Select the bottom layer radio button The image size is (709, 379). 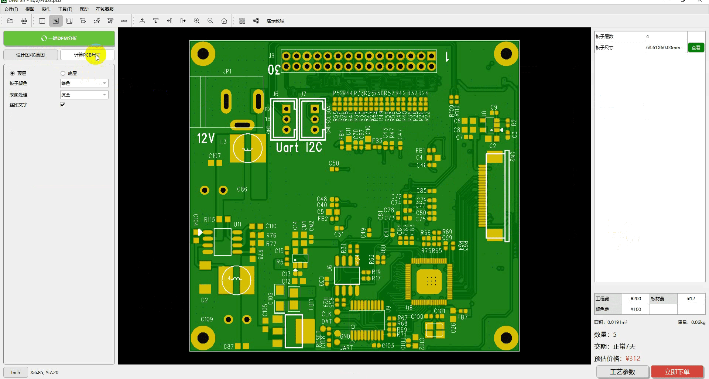click(x=63, y=73)
